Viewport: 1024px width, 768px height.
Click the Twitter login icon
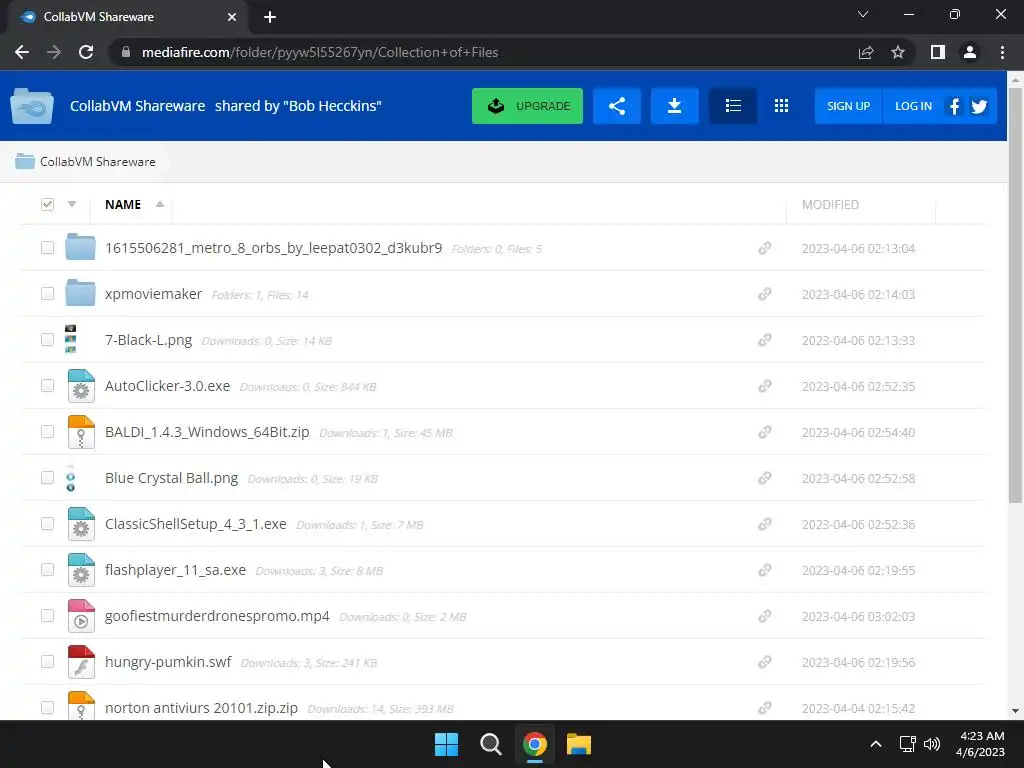pyautogui.click(x=978, y=106)
